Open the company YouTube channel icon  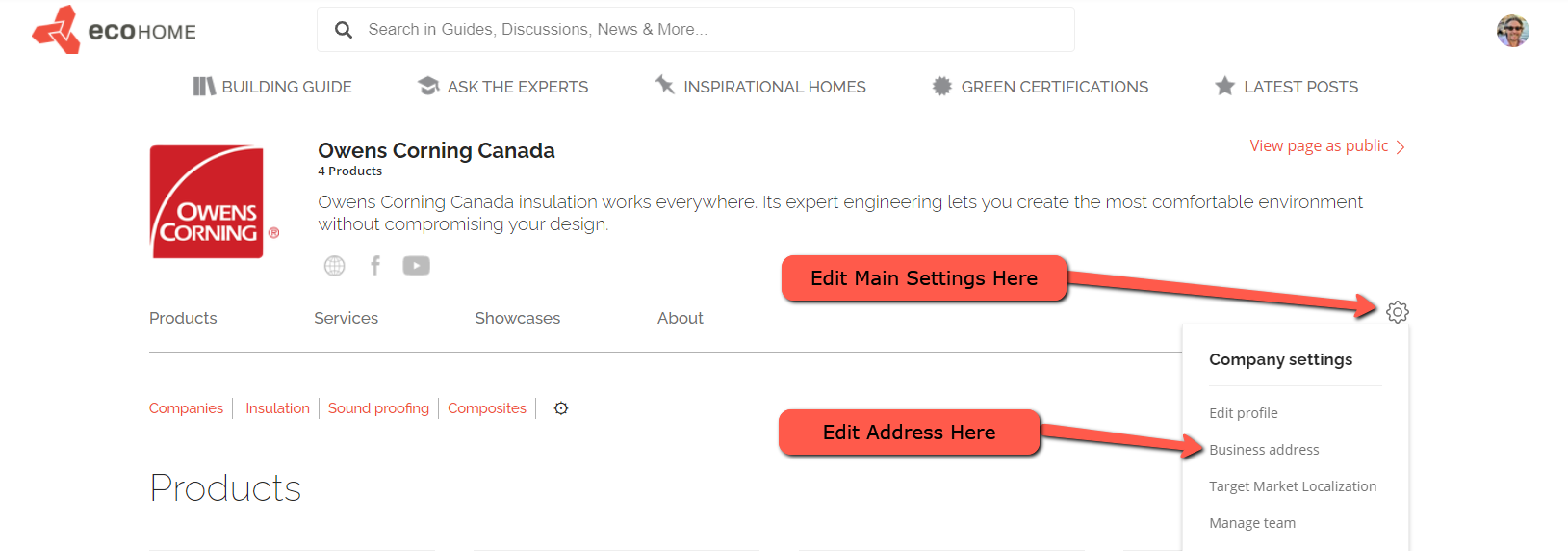pos(416,266)
